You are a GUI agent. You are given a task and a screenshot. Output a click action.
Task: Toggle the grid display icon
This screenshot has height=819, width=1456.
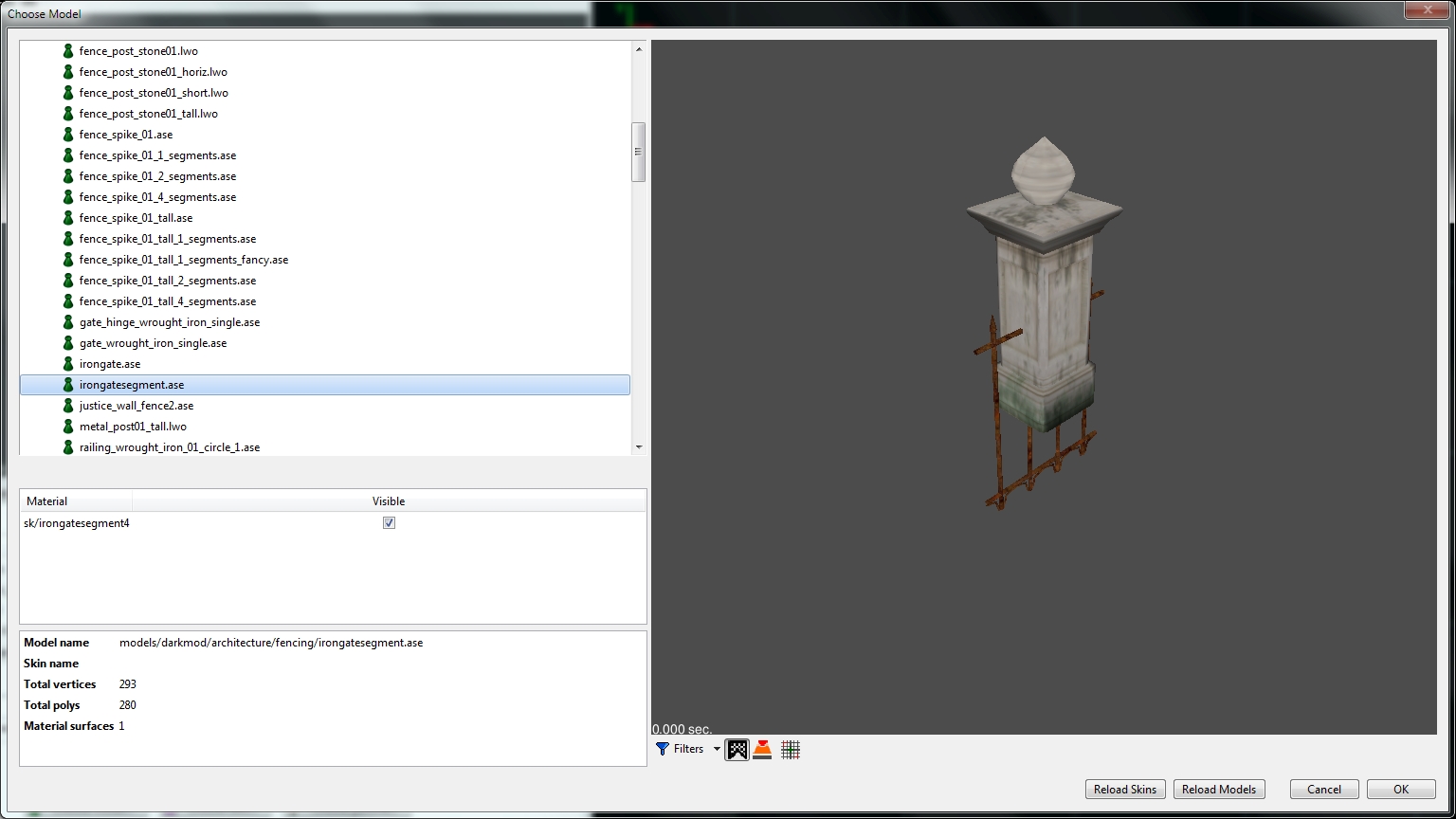point(791,750)
